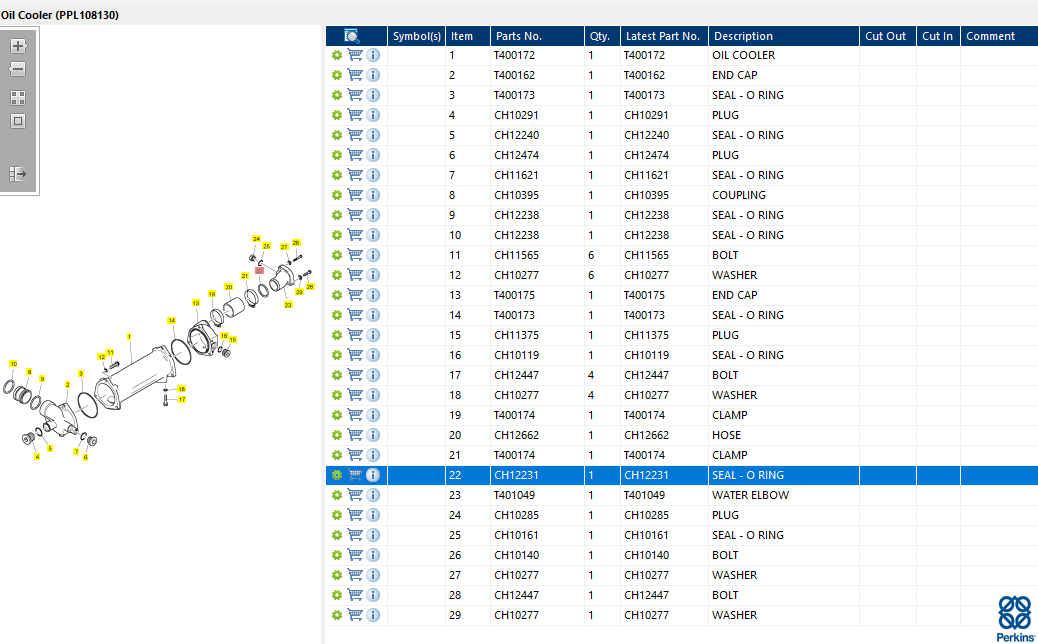Add item 17 BOLT CH12447 to cart
Image resolution: width=1038 pixels, height=644 pixels.
coord(355,375)
